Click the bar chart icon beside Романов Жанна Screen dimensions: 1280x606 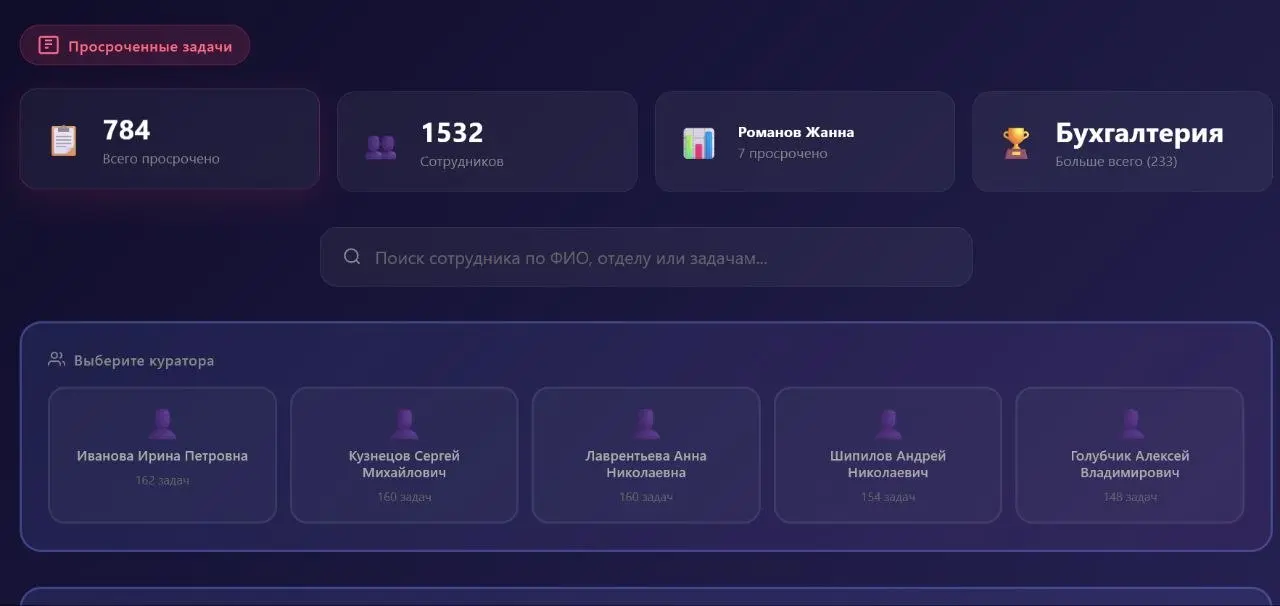click(x=699, y=143)
